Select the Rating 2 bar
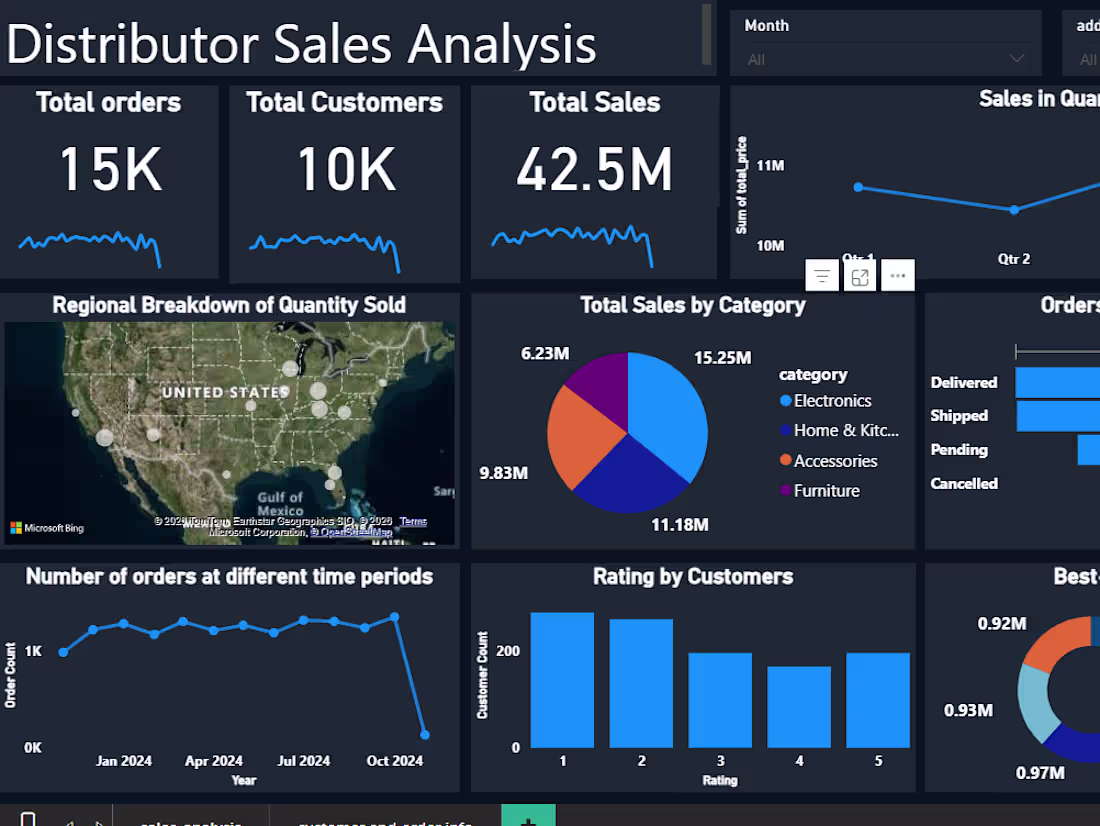 [641, 683]
